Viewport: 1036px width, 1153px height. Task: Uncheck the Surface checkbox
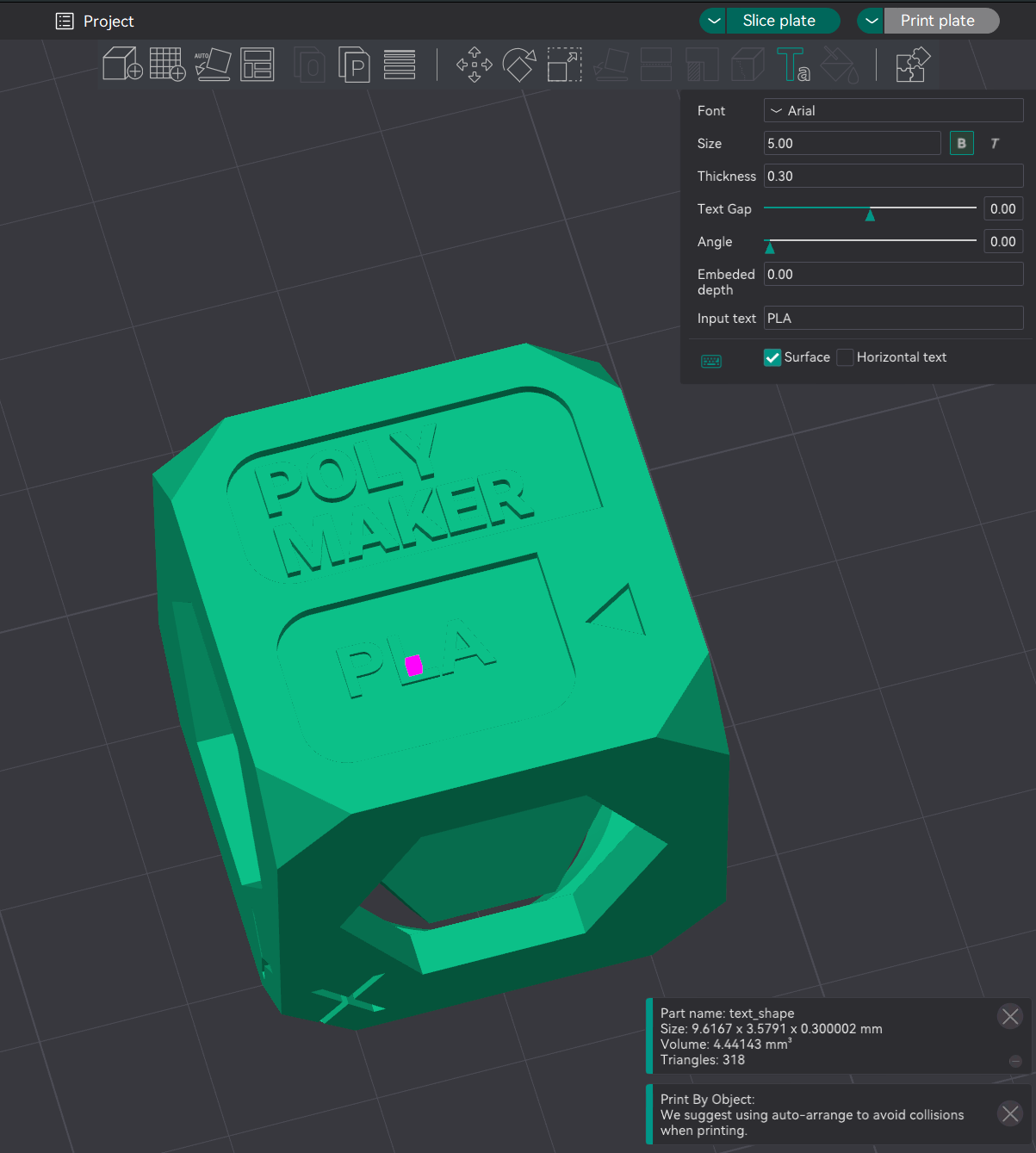pyautogui.click(x=772, y=357)
